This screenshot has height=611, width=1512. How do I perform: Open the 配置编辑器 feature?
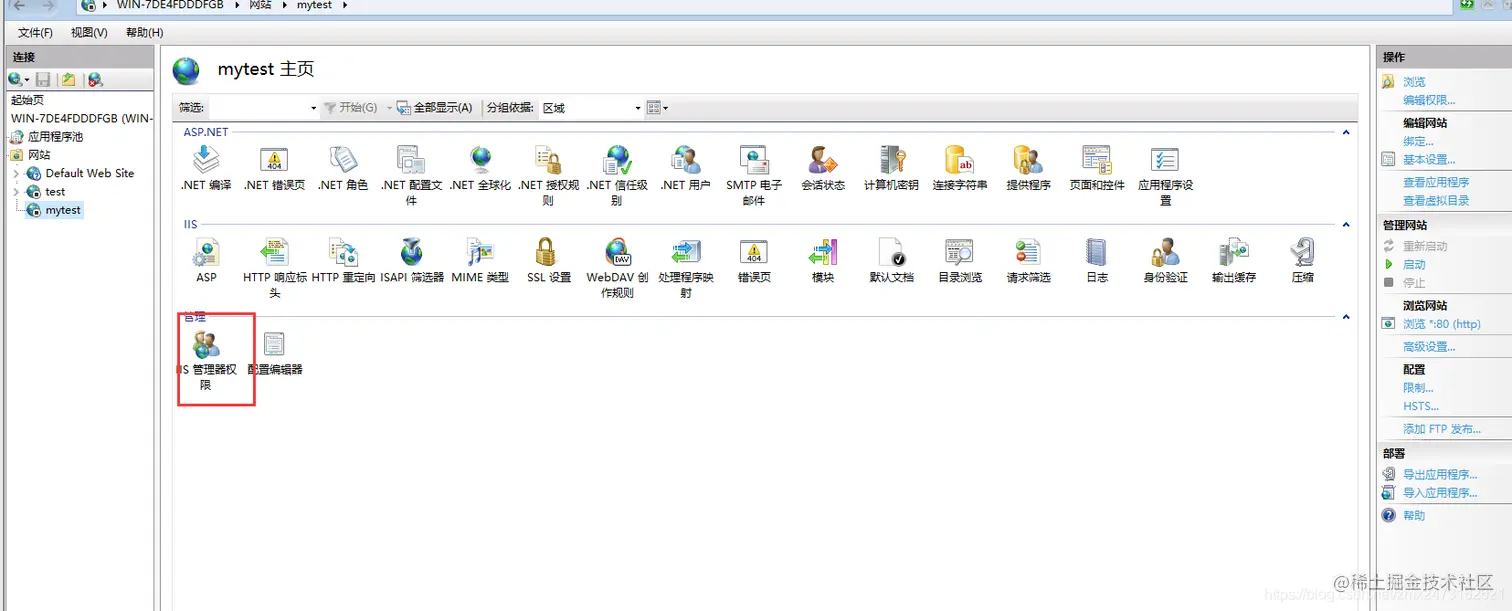(x=274, y=353)
